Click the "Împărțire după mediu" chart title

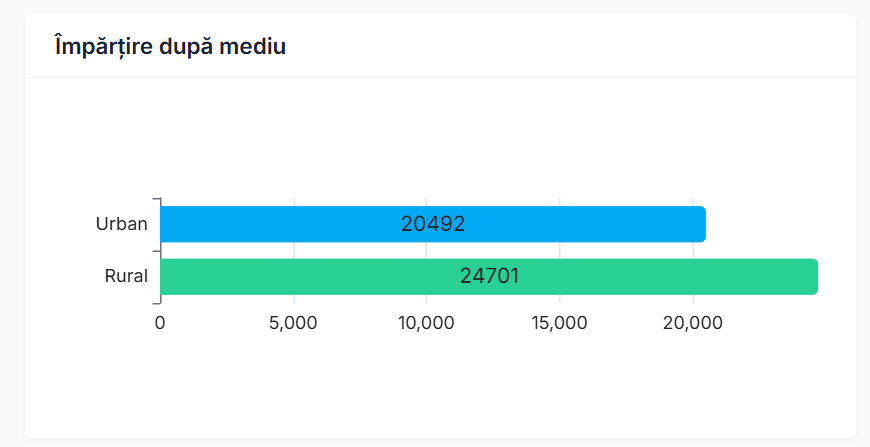170,46
